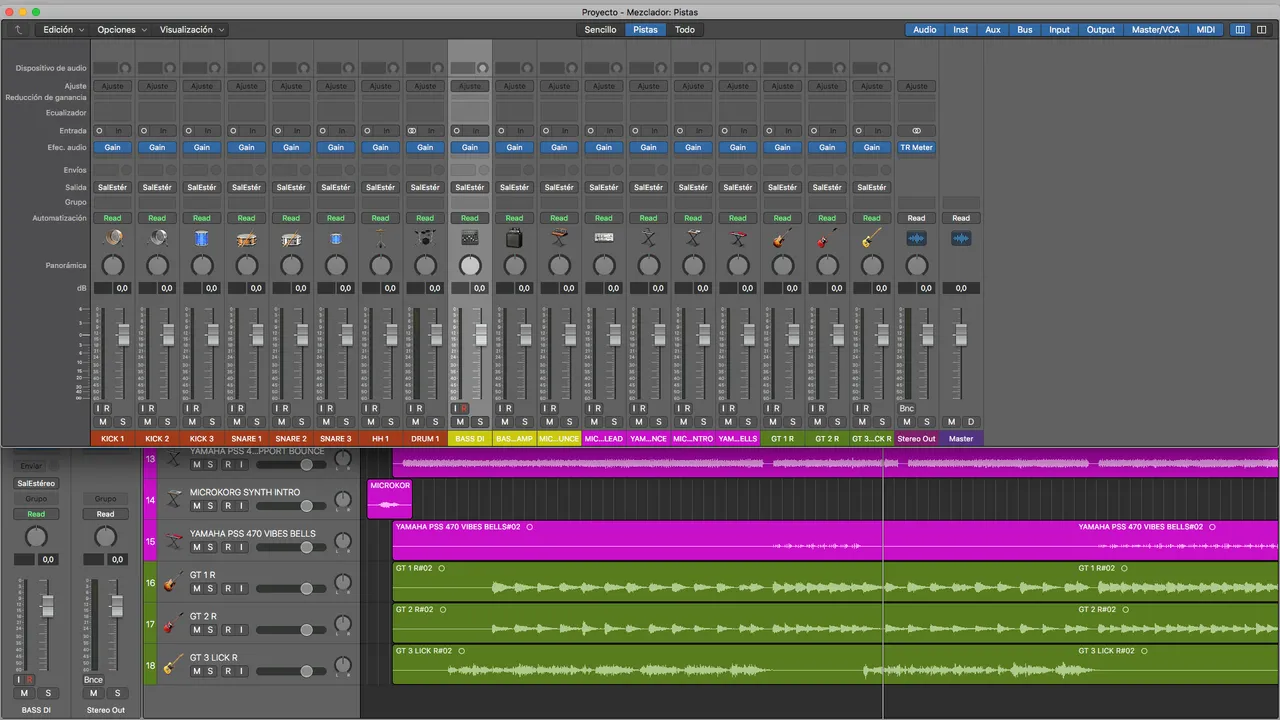Mute the MICROKORG SYNTH INTRO track
Viewport: 1280px width, 720px height.
tap(196, 506)
